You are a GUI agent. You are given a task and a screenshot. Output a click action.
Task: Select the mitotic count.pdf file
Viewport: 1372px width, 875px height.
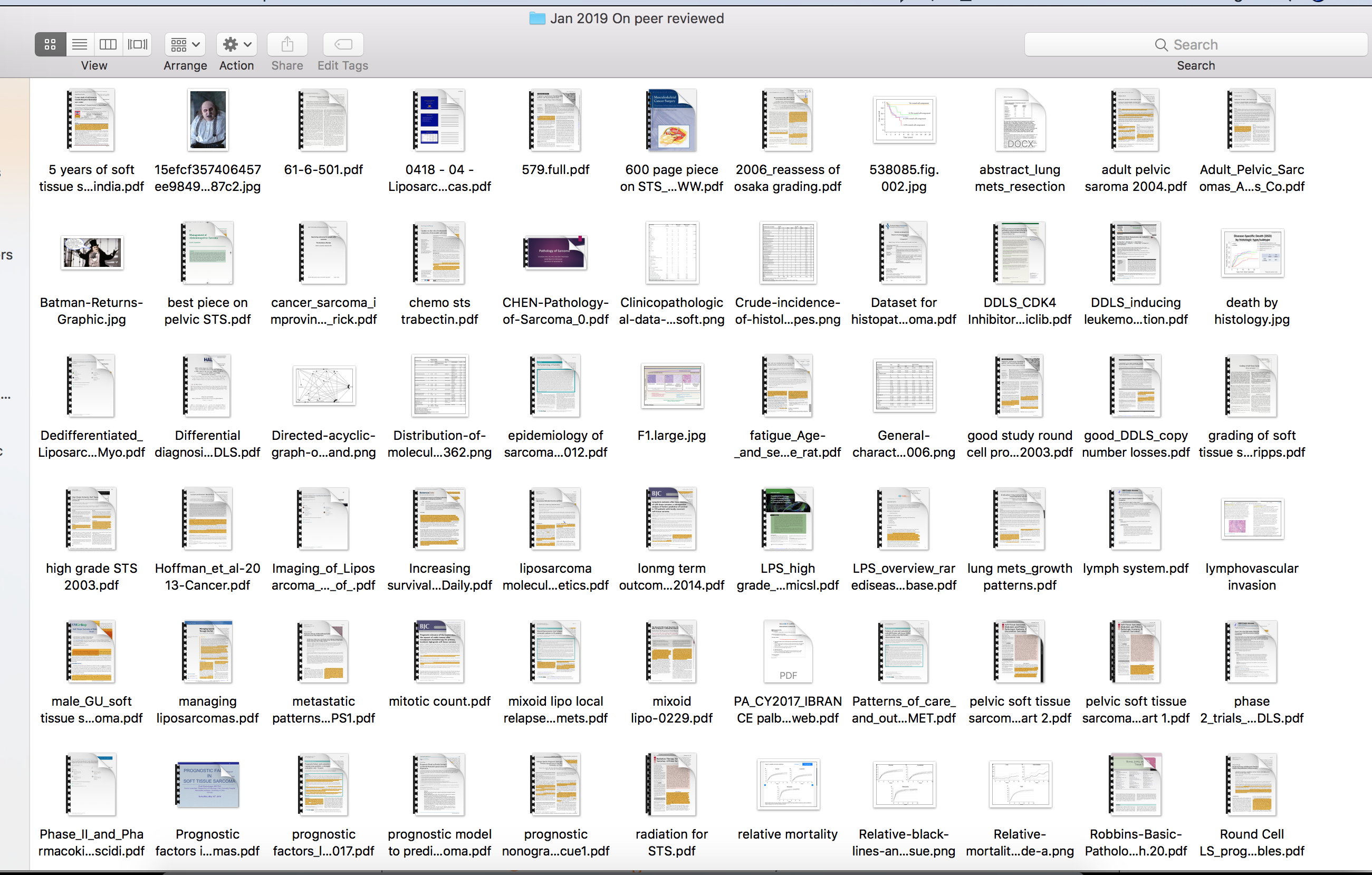point(439,651)
